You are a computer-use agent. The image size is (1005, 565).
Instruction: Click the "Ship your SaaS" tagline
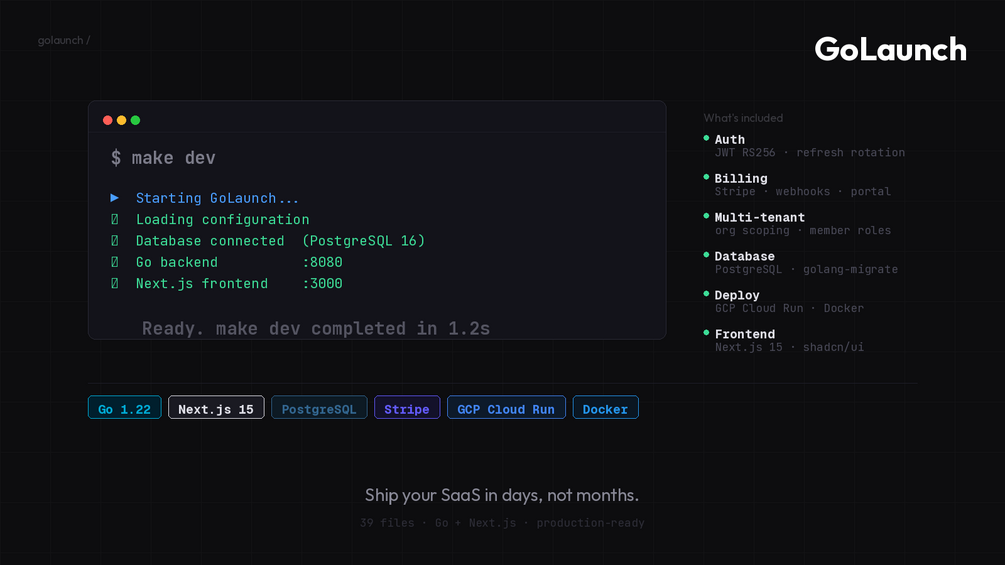click(x=501, y=495)
